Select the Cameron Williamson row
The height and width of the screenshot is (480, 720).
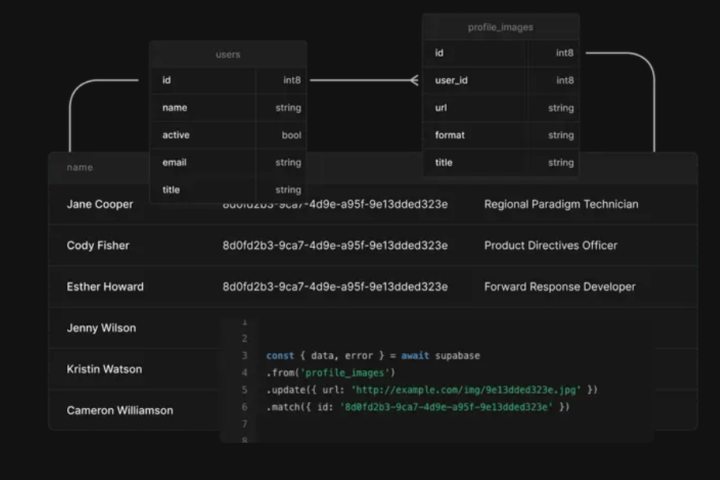click(120, 410)
